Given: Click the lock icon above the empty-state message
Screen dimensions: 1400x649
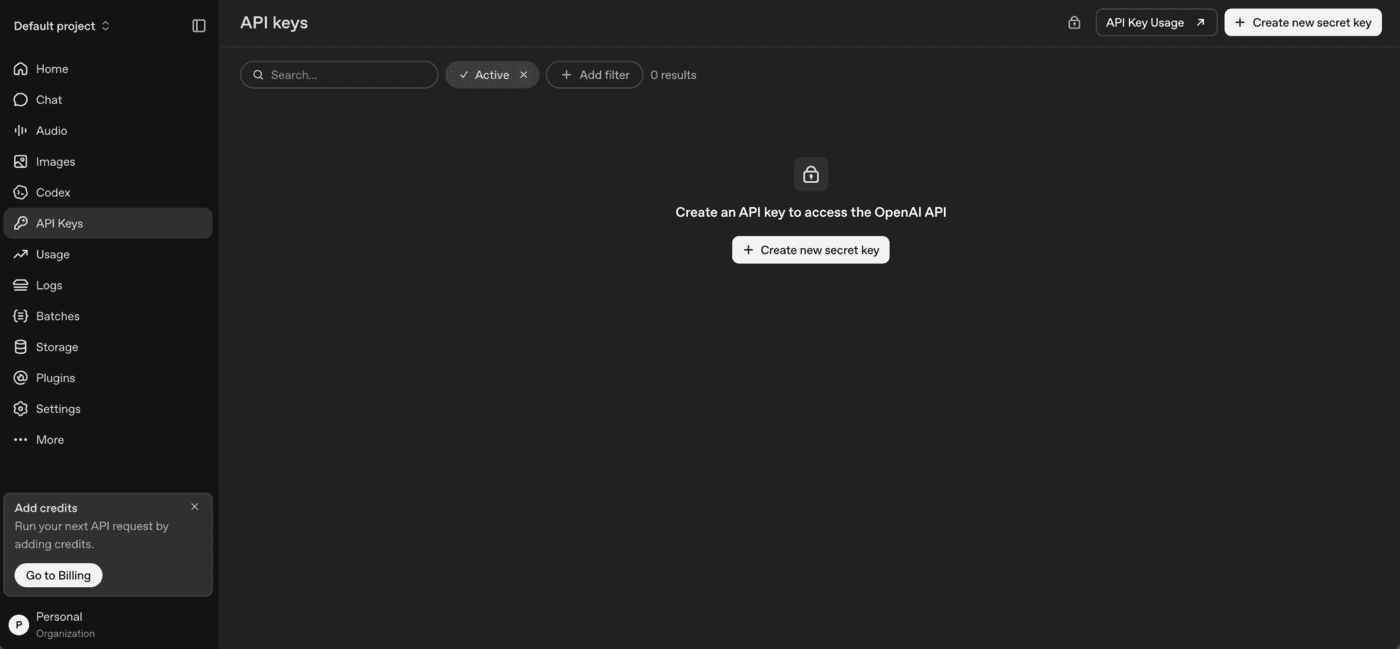Looking at the screenshot, I should 811,174.
